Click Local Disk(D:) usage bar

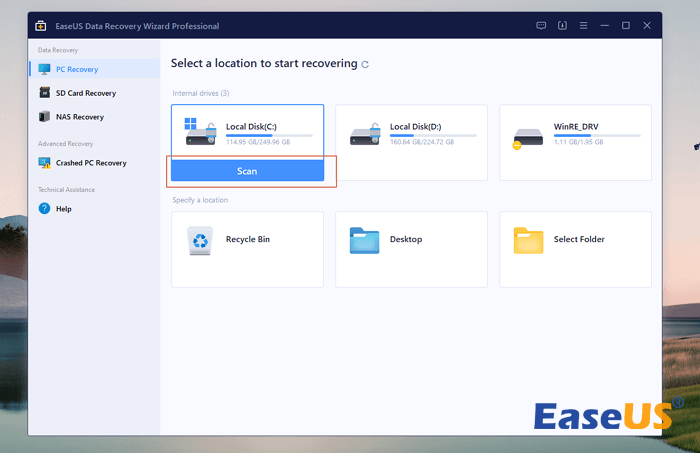(x=433, y=135)
